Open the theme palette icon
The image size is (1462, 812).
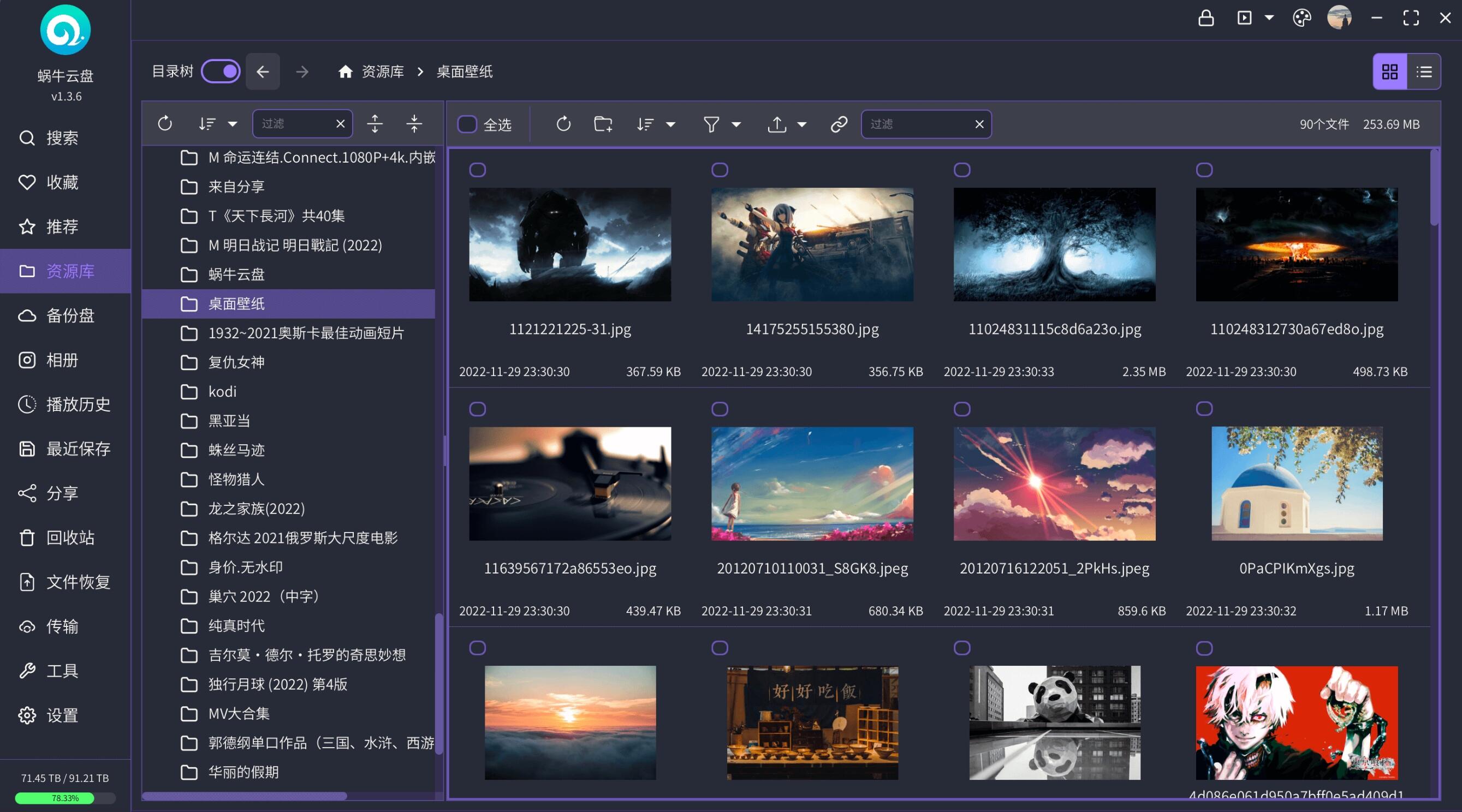pos(1301,18)
